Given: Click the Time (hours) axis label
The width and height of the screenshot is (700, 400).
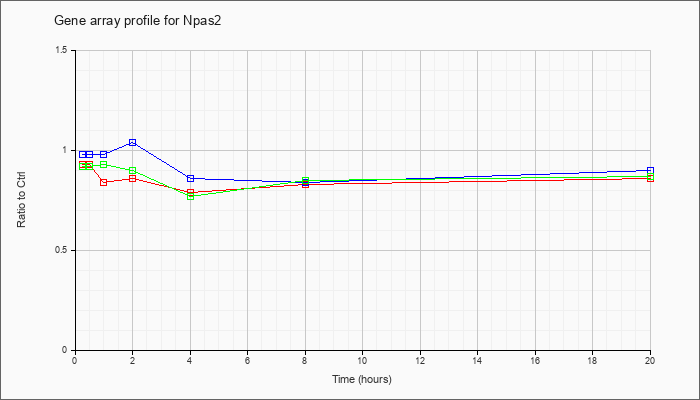Looking at the screenshot, I should click(x=362, y=379).
